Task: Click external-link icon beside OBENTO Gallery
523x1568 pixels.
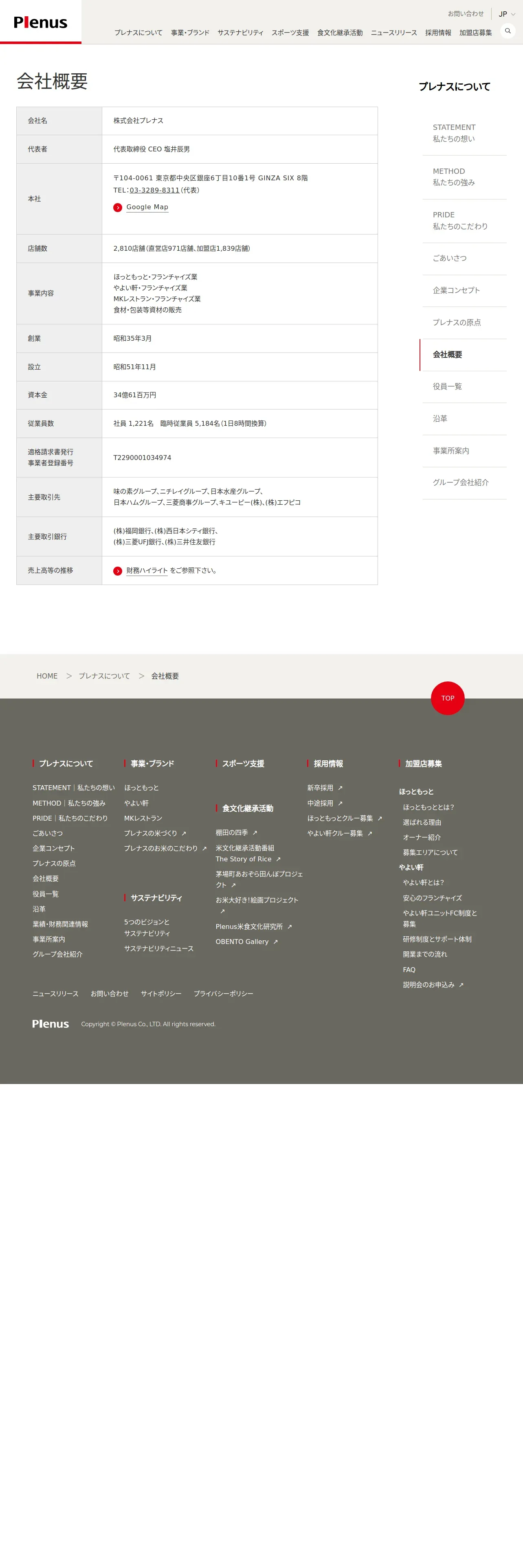Action: [x=275, y=942]
